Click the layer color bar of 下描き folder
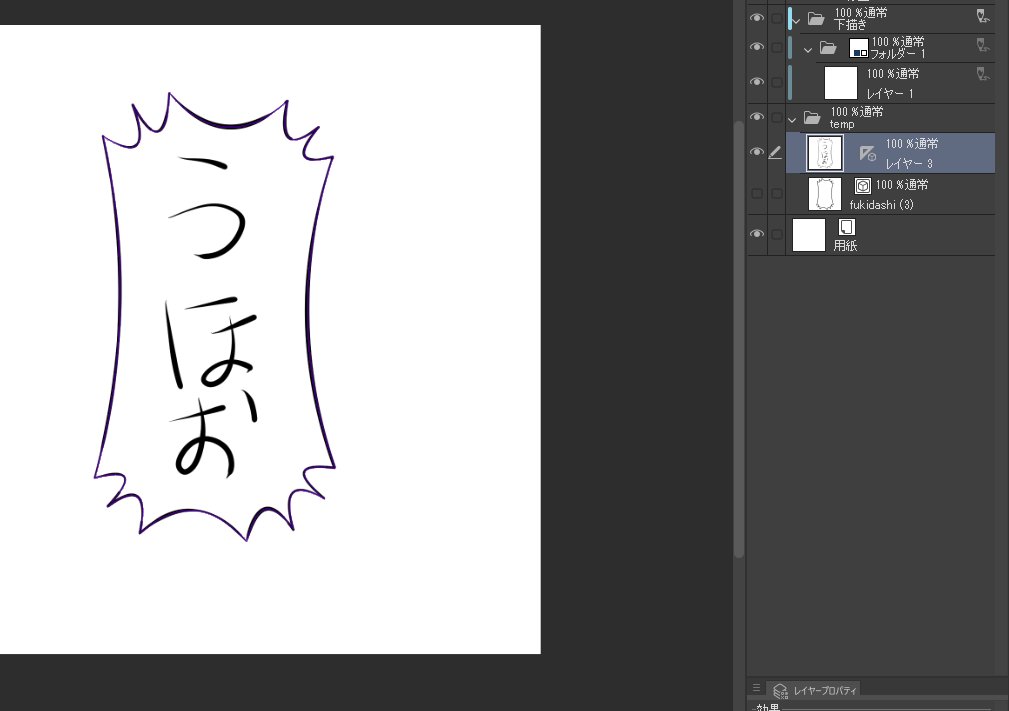The height and width of the screenshot is (711, 1009). click(790, 18)
